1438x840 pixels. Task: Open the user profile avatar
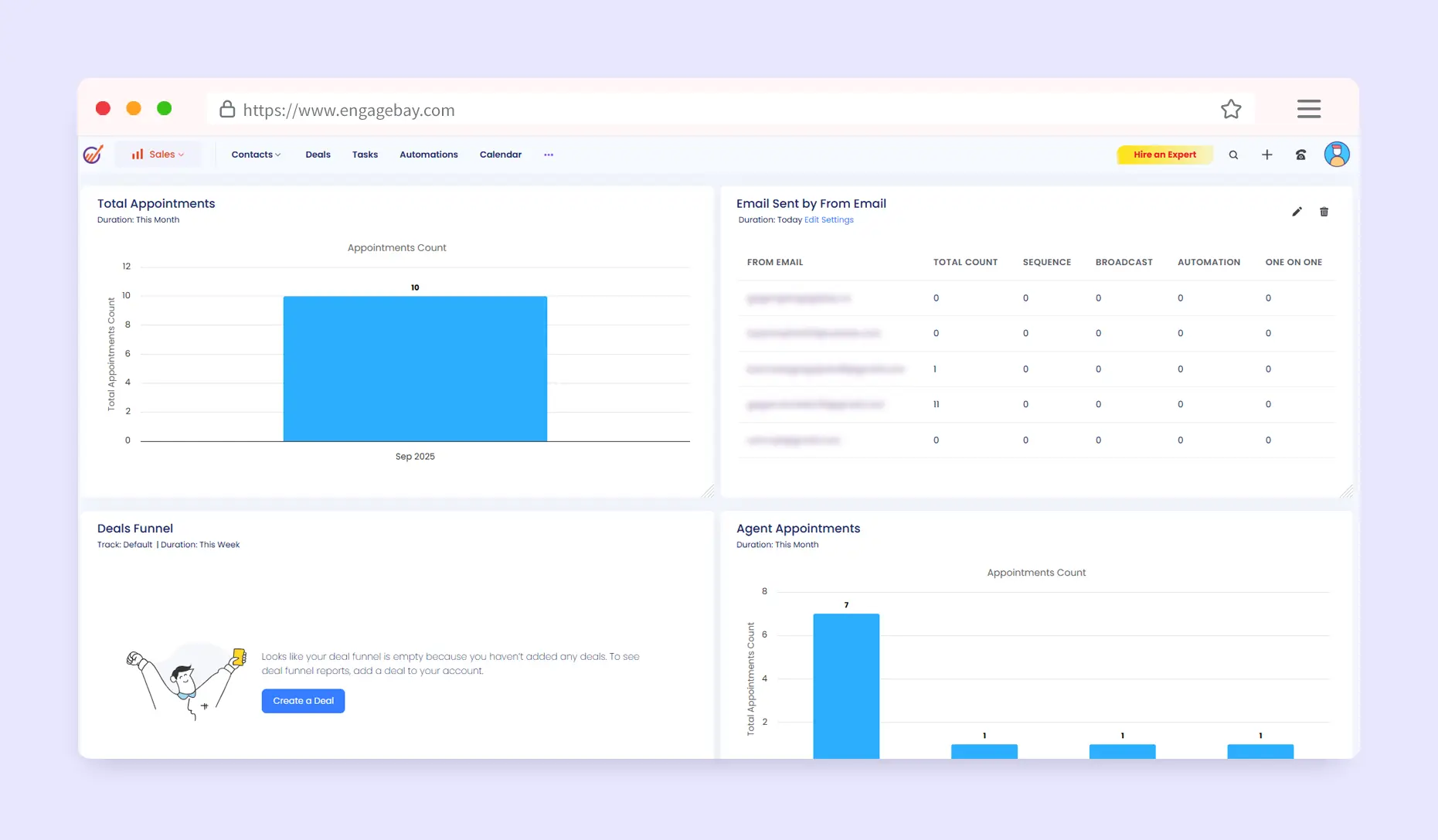[1336, 155]
